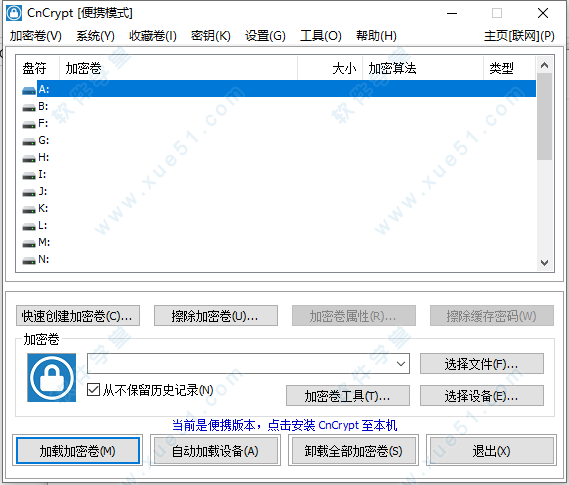The height and width of the screenshot is (485, 569).
Task: Click 卸载全部加密卷(S) button
Action: pyautogui.click(x=353, y=450)
